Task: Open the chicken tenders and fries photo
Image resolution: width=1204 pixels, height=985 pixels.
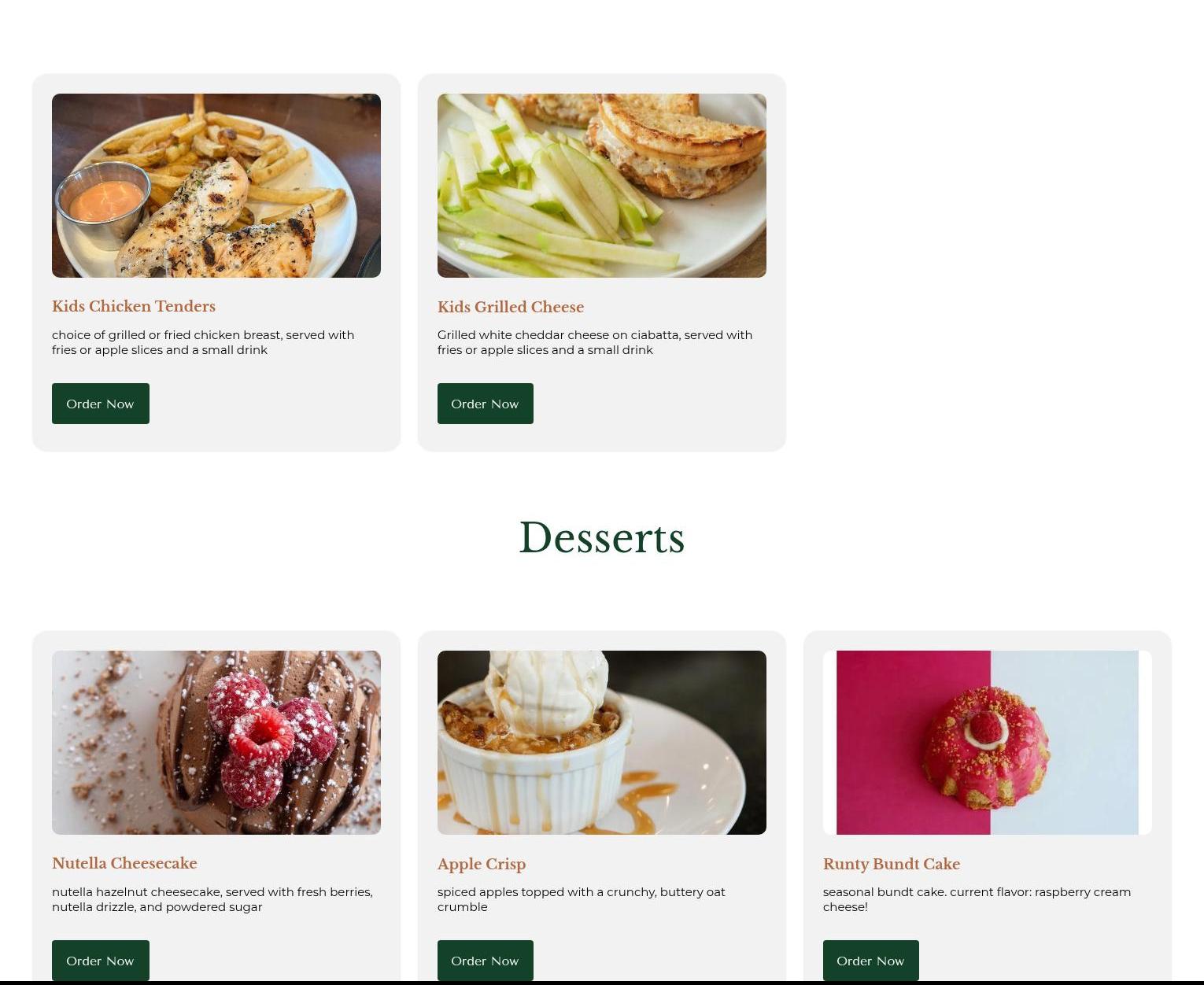Action: coord(216,186)
